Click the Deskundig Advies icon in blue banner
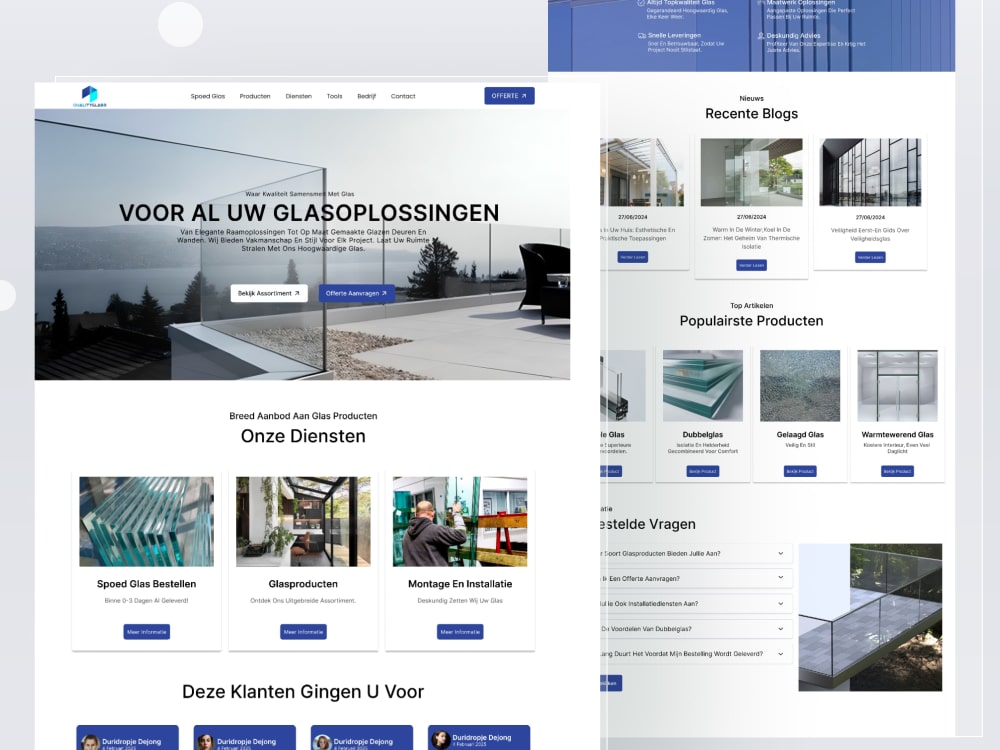 coord(761,36)
